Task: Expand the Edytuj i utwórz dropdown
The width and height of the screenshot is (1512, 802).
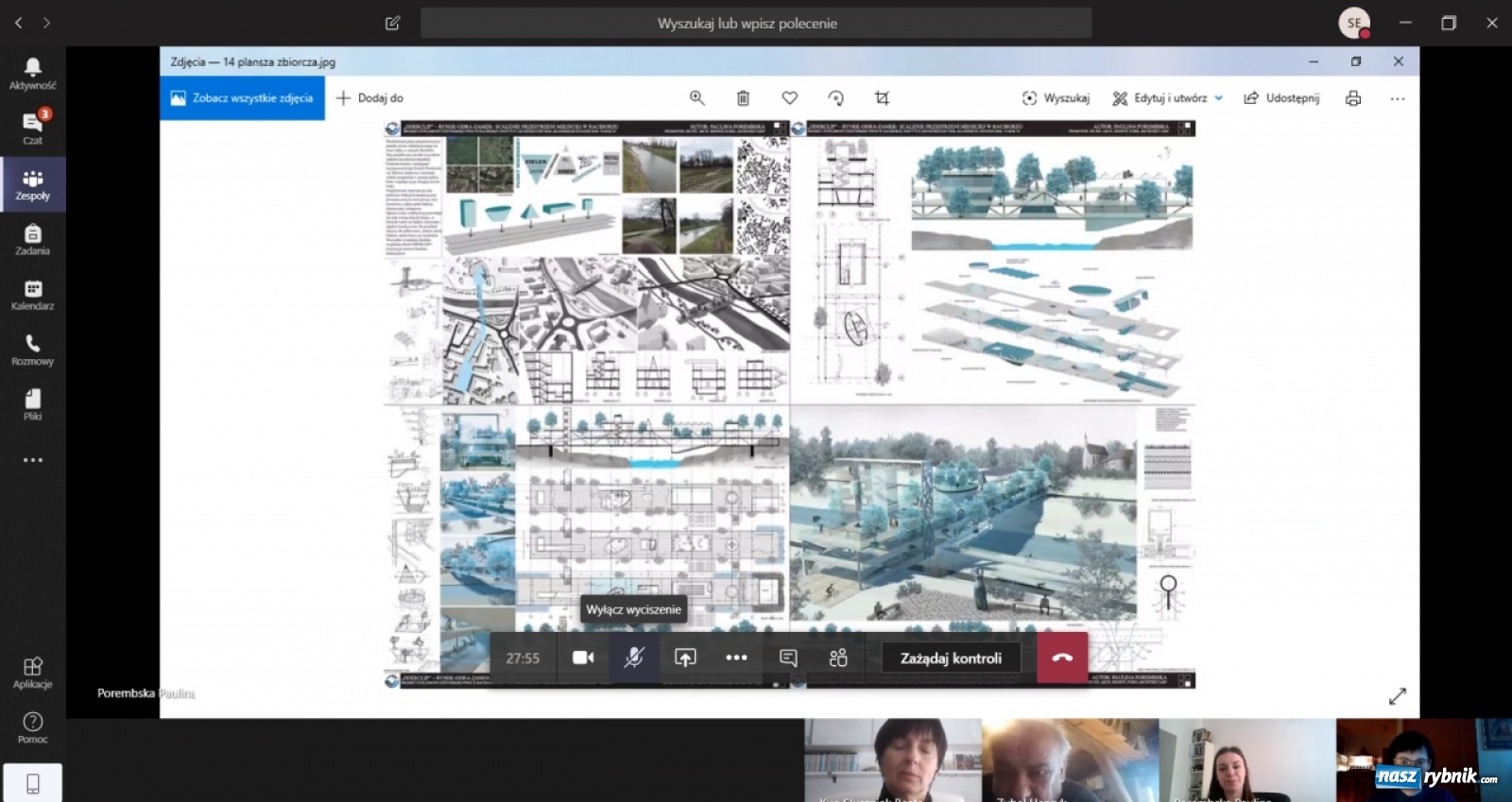Action: [x=1219, y=98]
